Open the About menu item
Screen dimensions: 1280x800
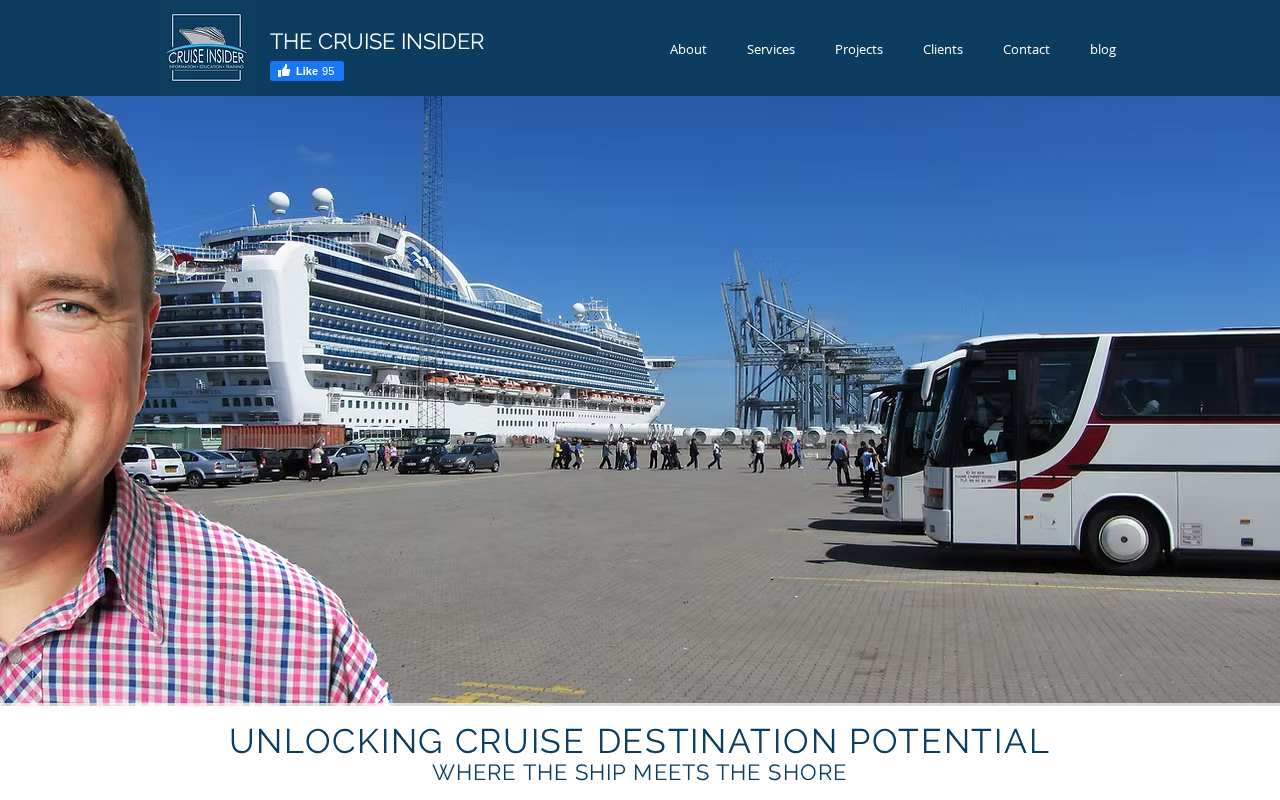688,49
